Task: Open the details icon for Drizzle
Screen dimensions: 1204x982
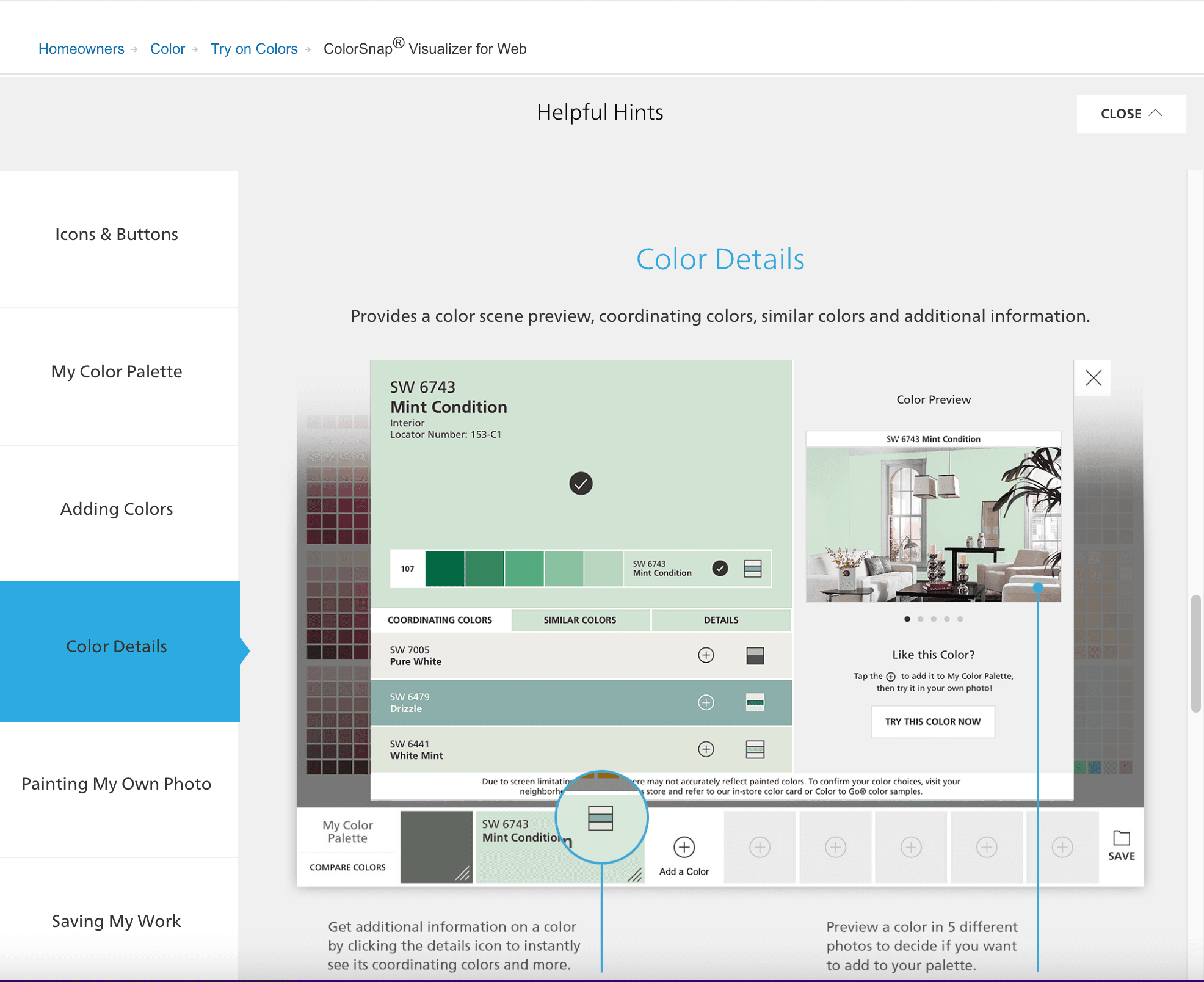Action: click(x=755, y=702)
